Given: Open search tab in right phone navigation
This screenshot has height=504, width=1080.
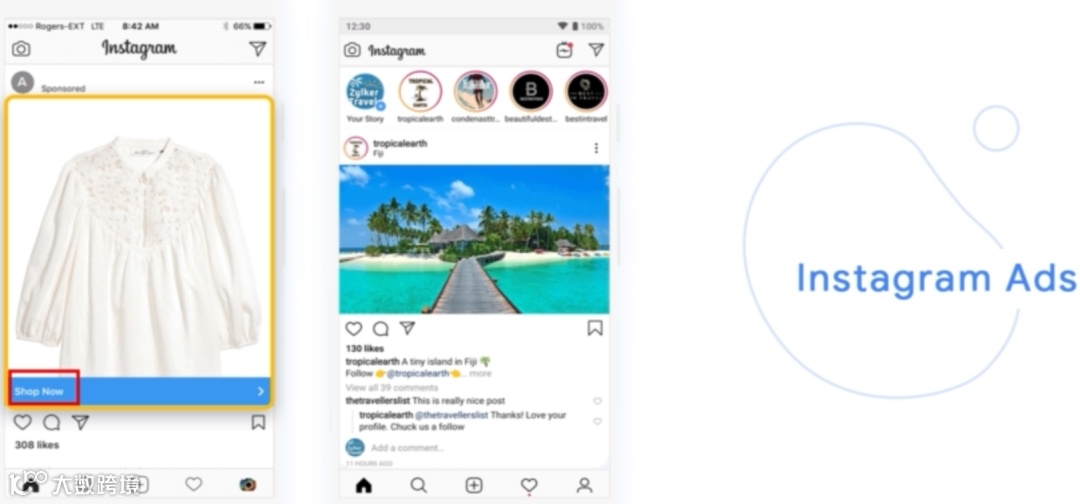Looking at the screenshot, I should [418, 485].
